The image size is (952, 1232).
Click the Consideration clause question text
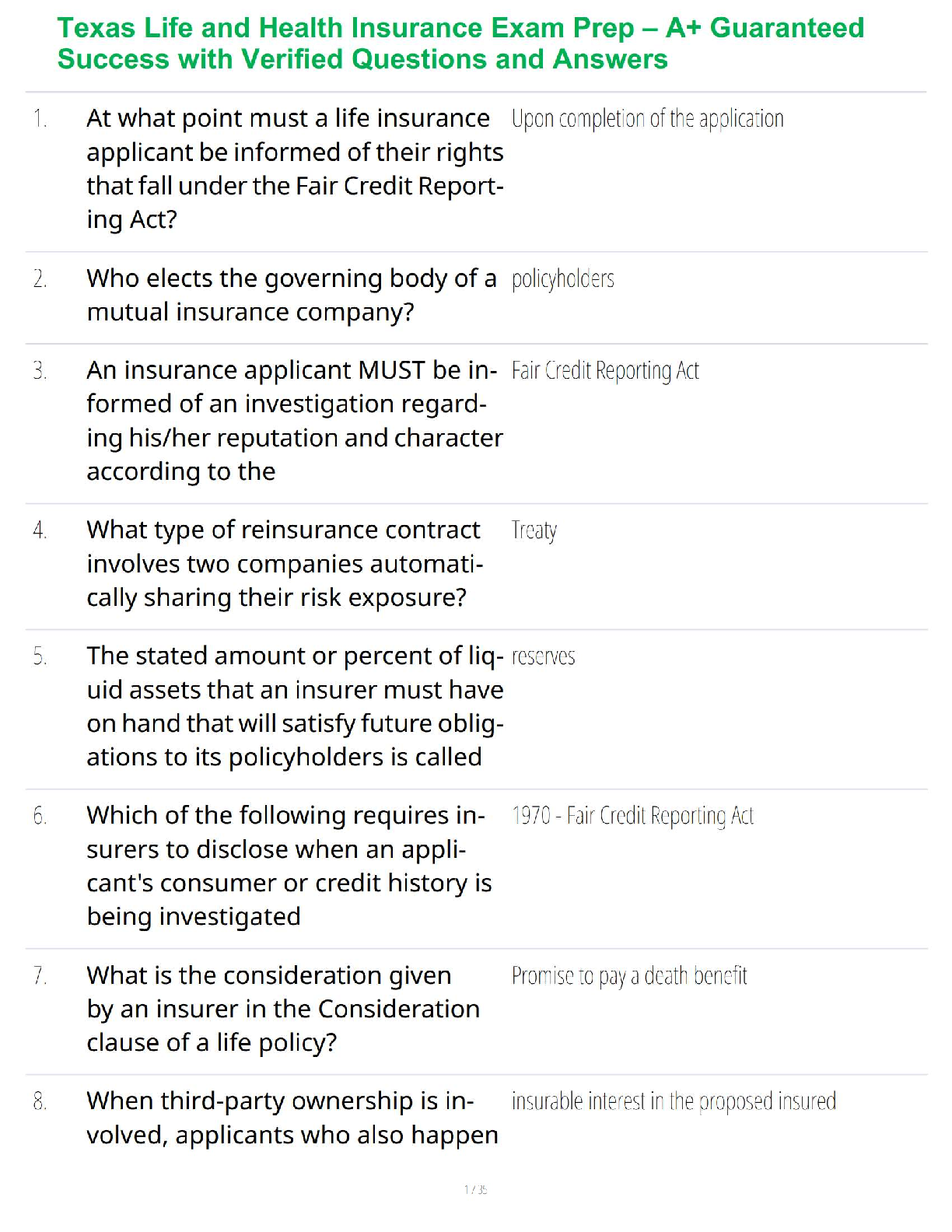click(283, 1009)
